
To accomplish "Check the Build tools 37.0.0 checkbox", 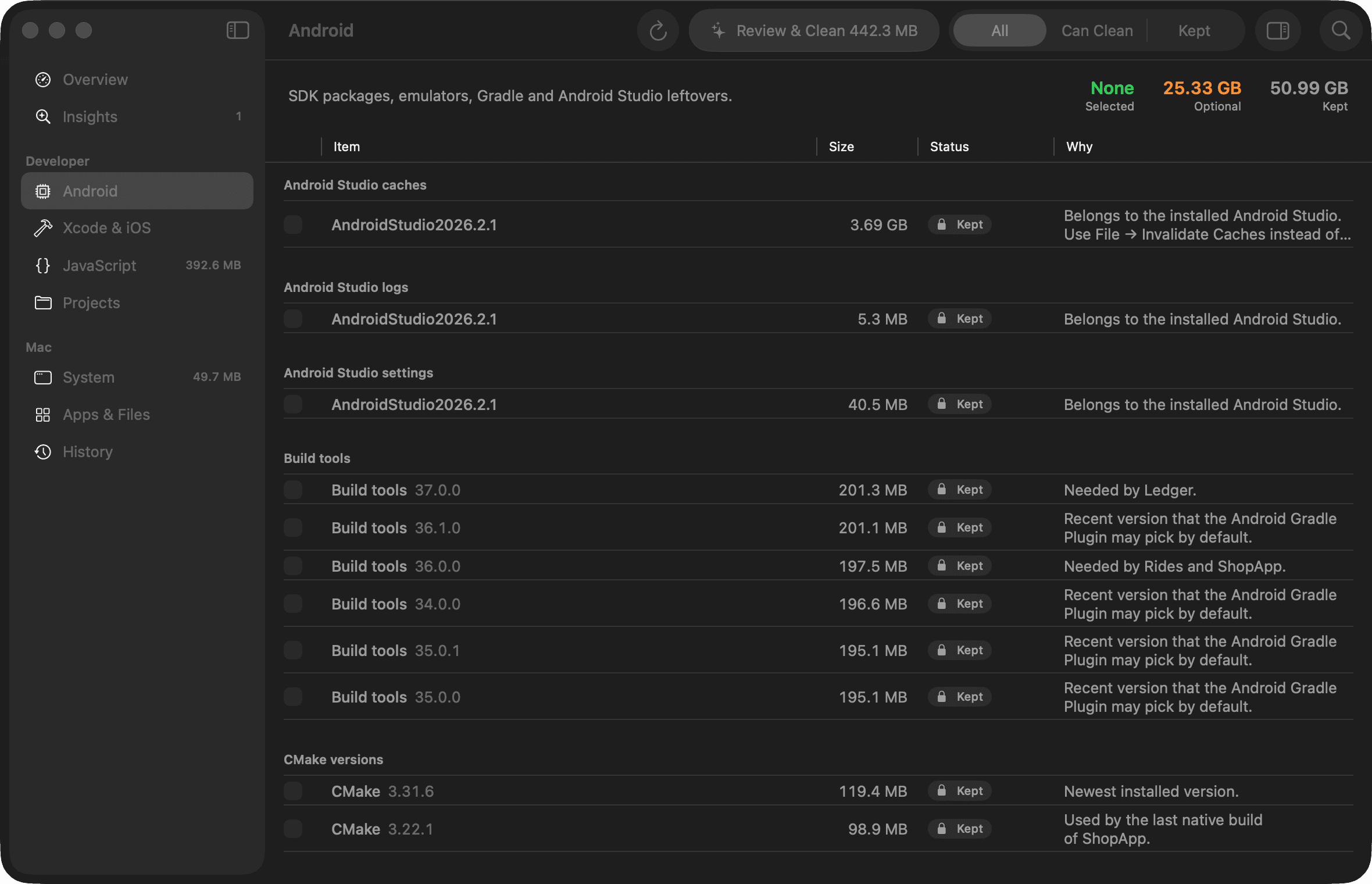I will [x=293, y=490].
